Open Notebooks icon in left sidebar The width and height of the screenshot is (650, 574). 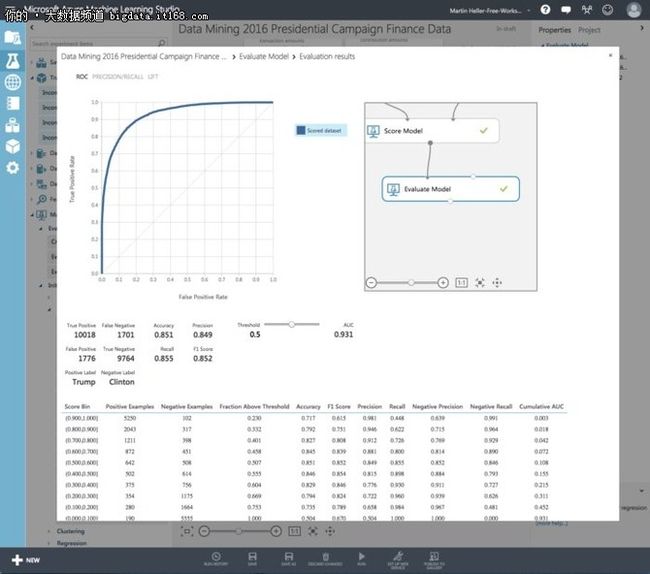click(x=12, y=103)
